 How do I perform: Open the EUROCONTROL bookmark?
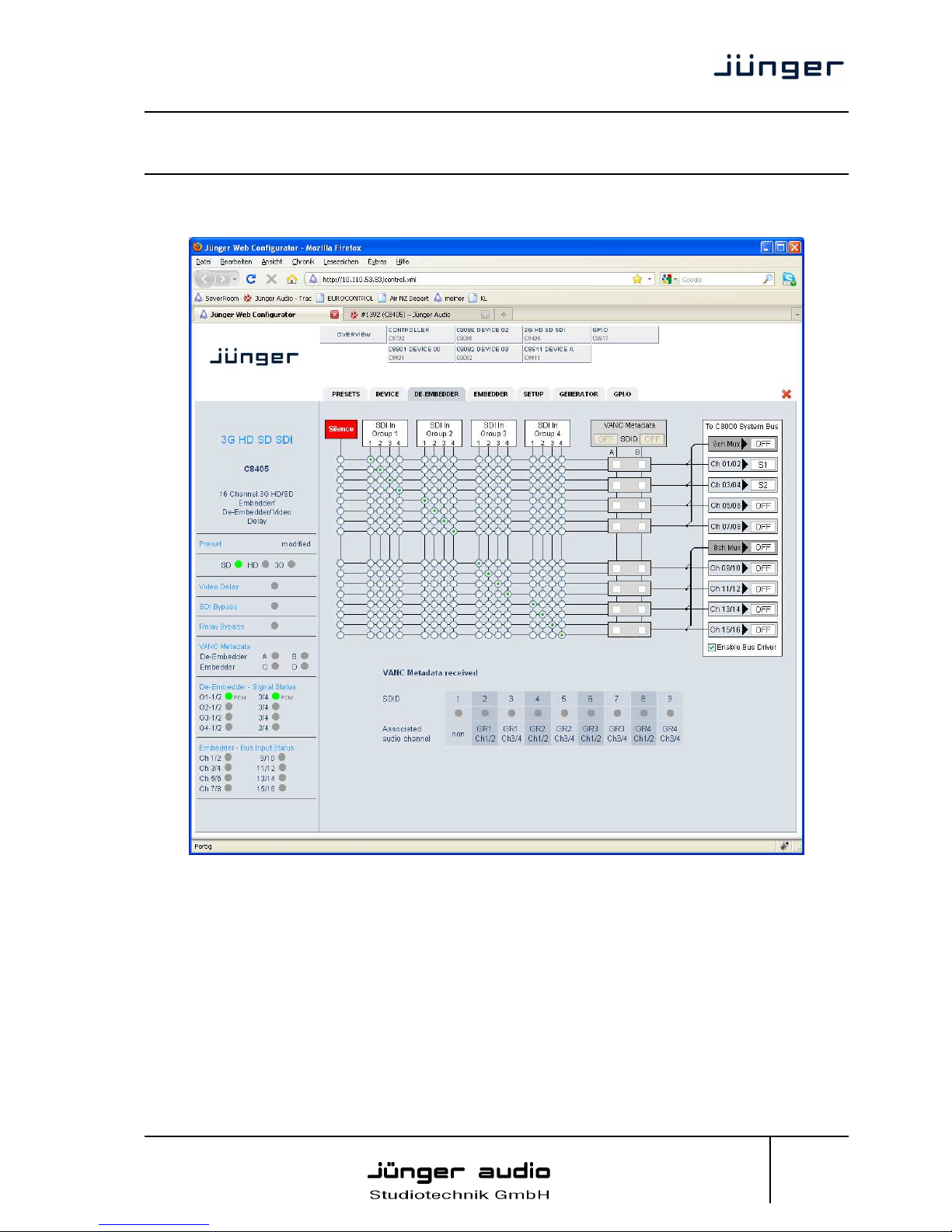pos(344,298)
